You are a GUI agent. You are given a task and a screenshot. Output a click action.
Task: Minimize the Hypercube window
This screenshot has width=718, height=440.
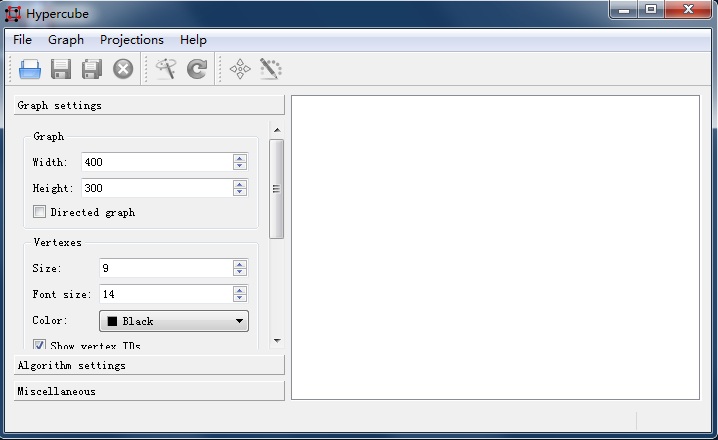click(x=624, y=9)
